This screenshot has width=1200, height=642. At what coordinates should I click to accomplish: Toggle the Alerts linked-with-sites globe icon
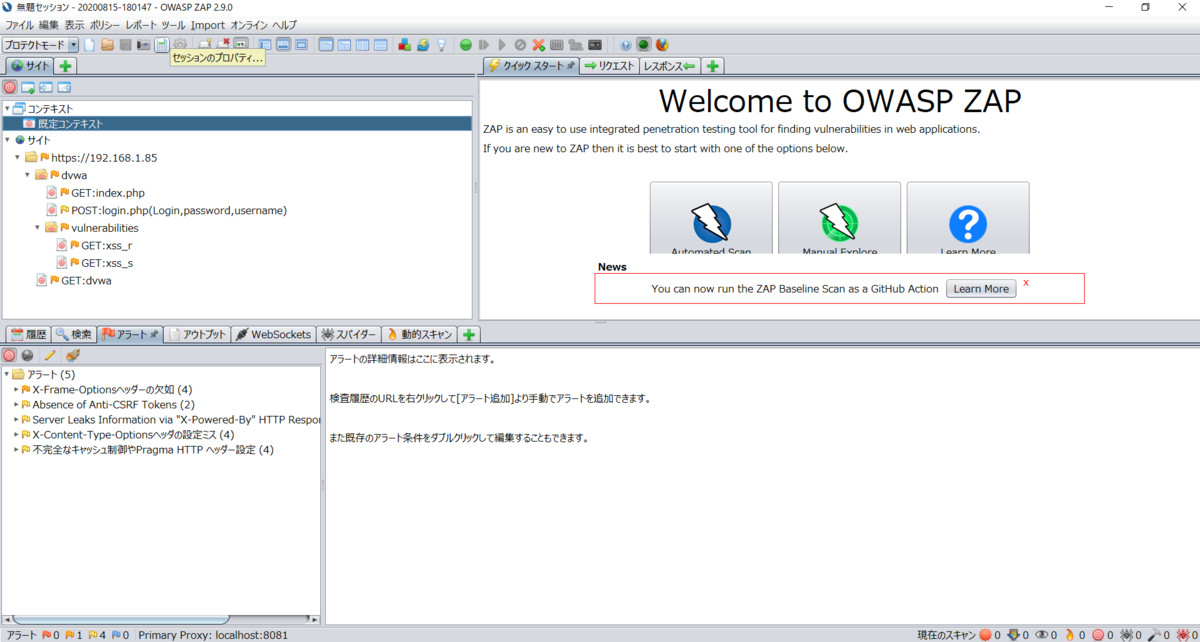[28, 355]
